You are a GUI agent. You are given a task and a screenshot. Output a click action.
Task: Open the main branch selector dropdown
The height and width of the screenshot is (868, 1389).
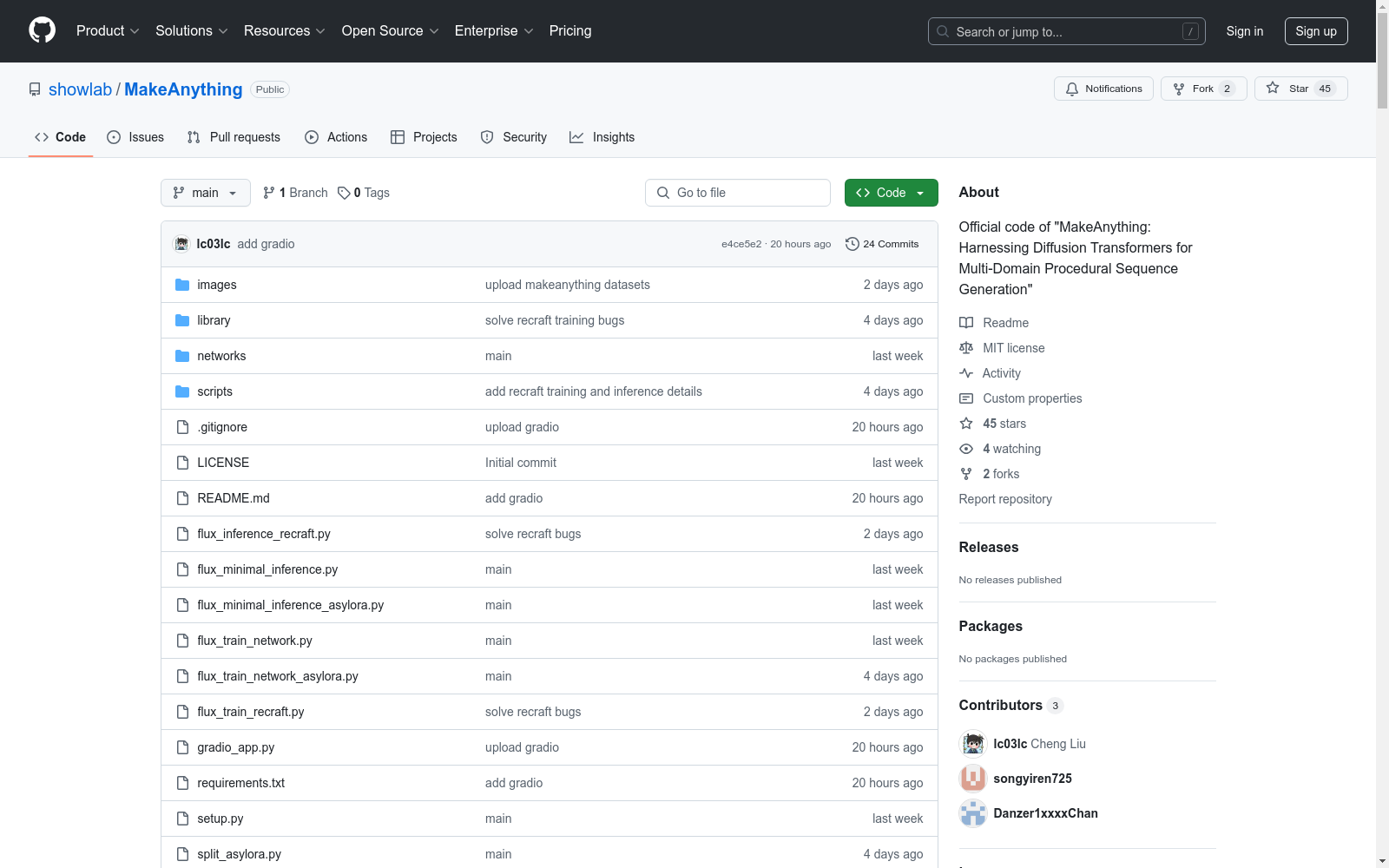[206, 193]
